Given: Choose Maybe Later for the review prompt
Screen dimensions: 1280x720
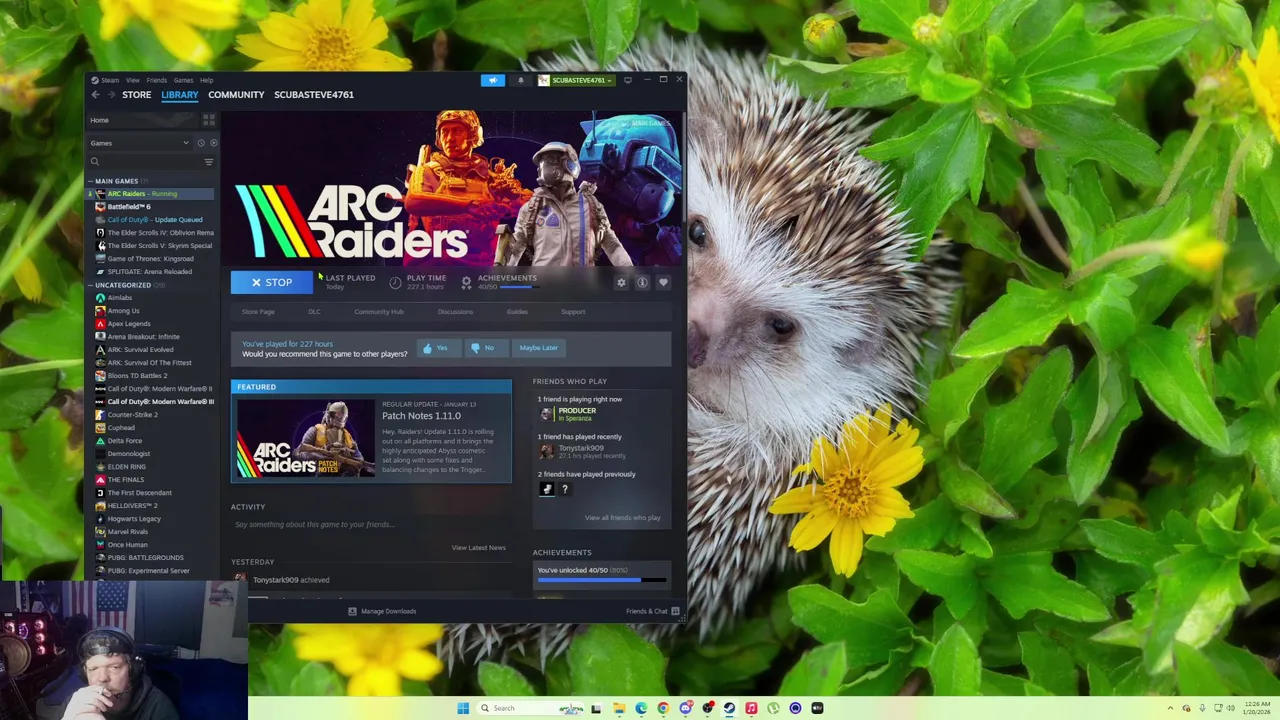Looking at the screenshot, I should pos(538,348).
